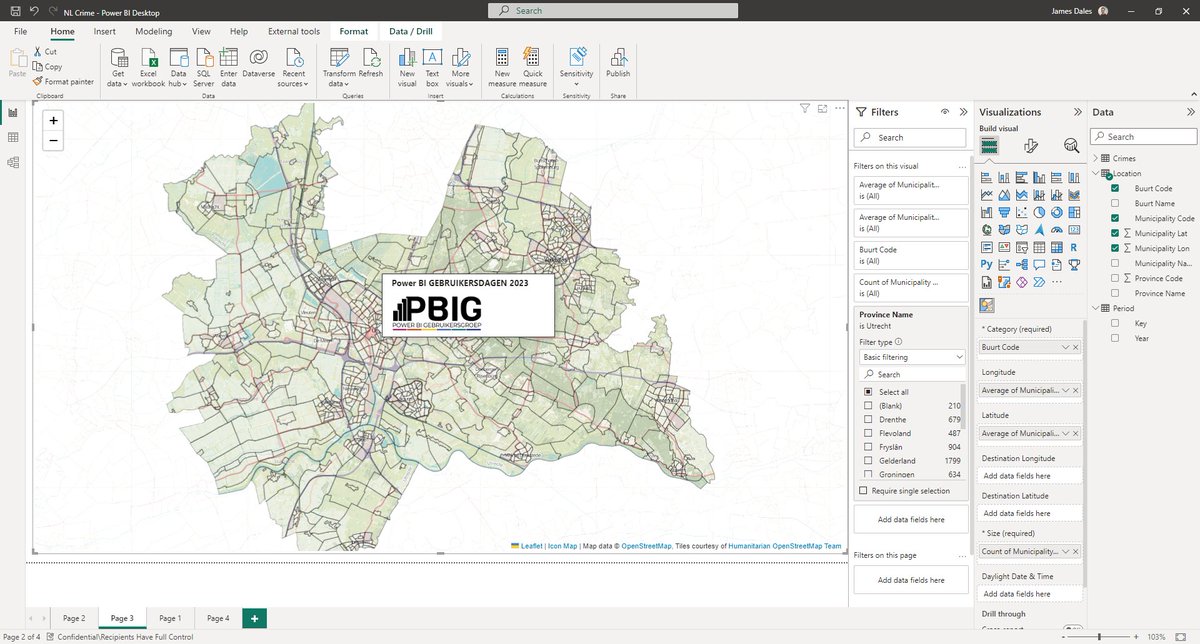Viewport: 1200px width, 644px height.
Task: Import an Excel workbook
Action: click(148, 66)
